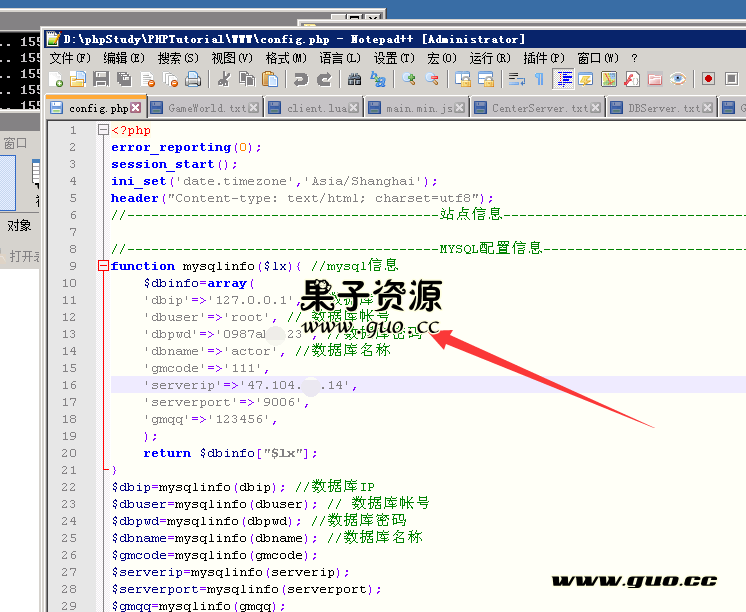Switch to the CenterServer.txt tab
The image size is (746, 612).
coord(540,109)
